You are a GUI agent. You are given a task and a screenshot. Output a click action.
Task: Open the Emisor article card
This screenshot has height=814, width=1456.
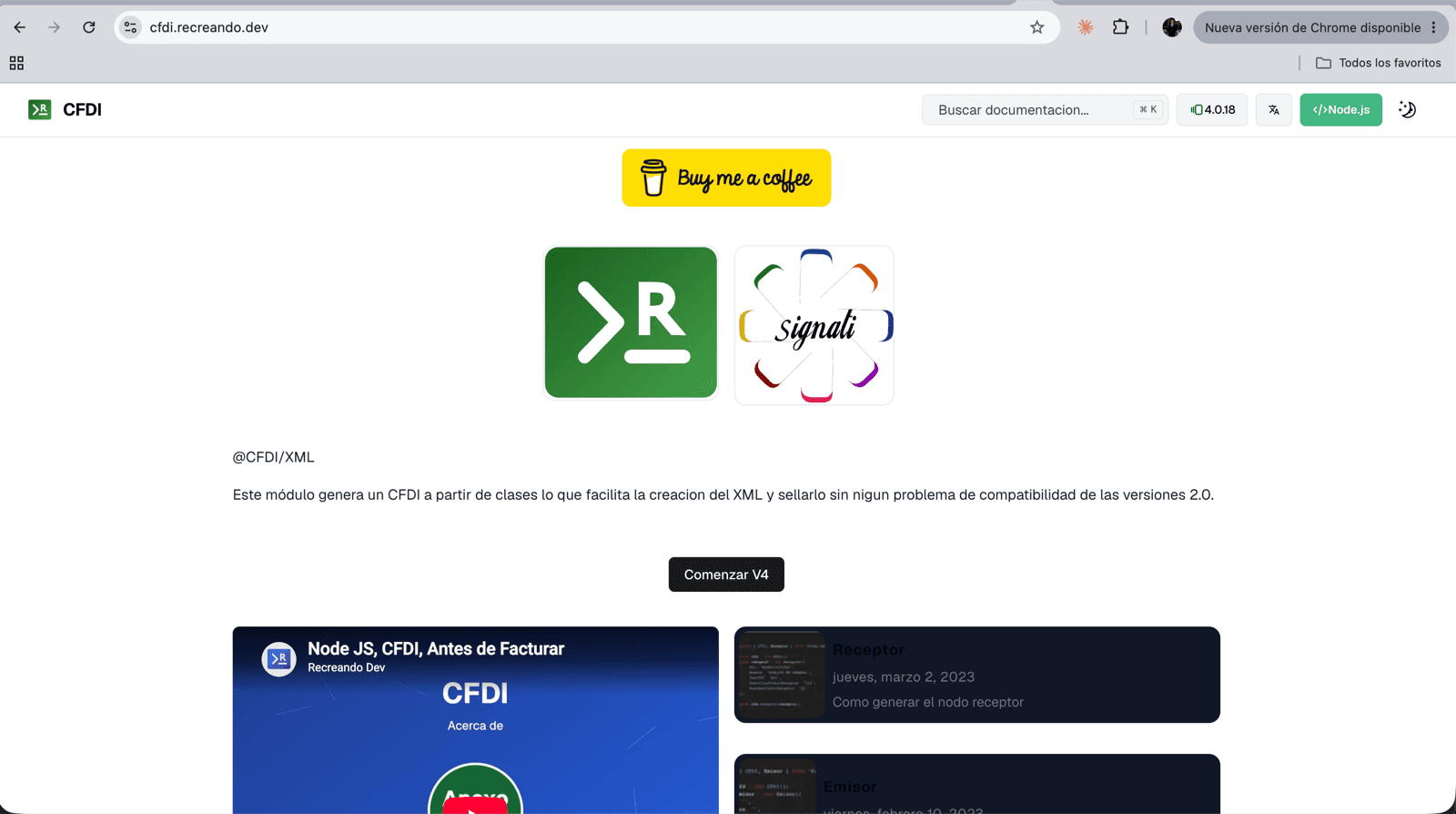click(977, 784)
